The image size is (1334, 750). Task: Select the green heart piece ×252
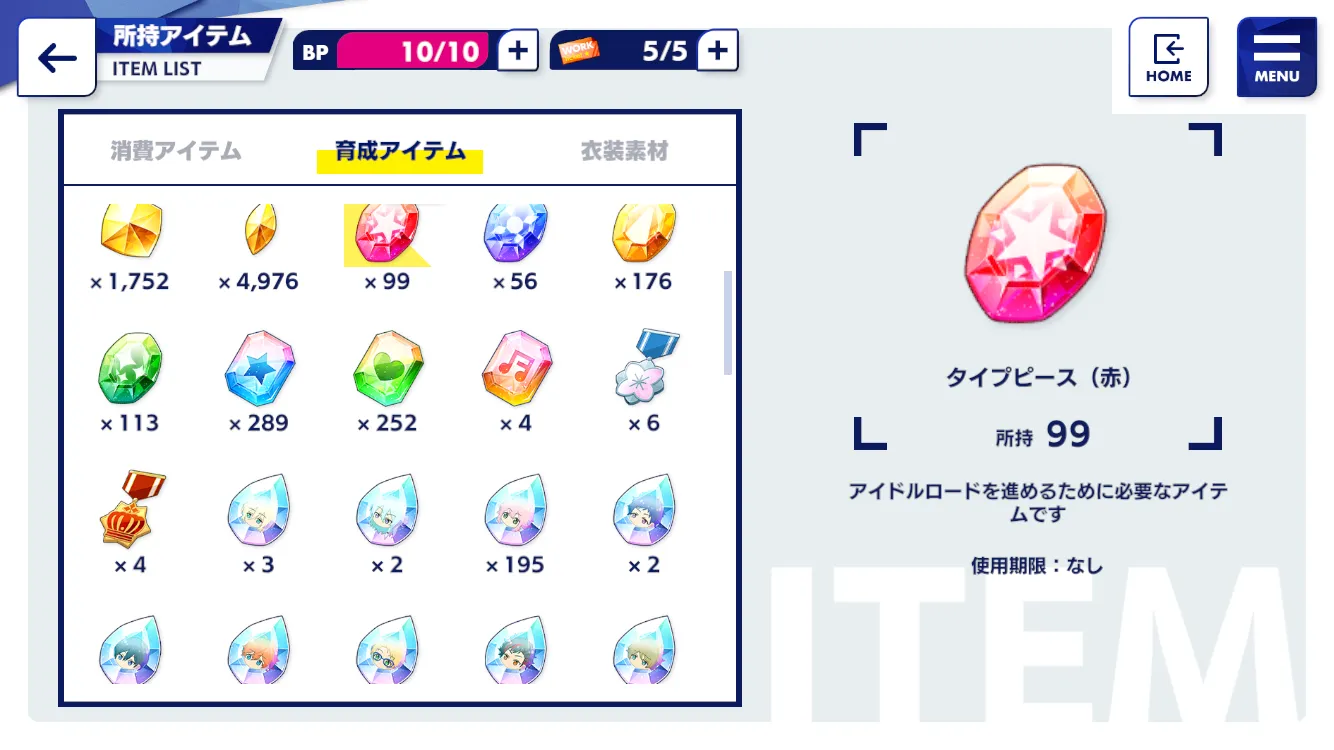tap(387, 382)
